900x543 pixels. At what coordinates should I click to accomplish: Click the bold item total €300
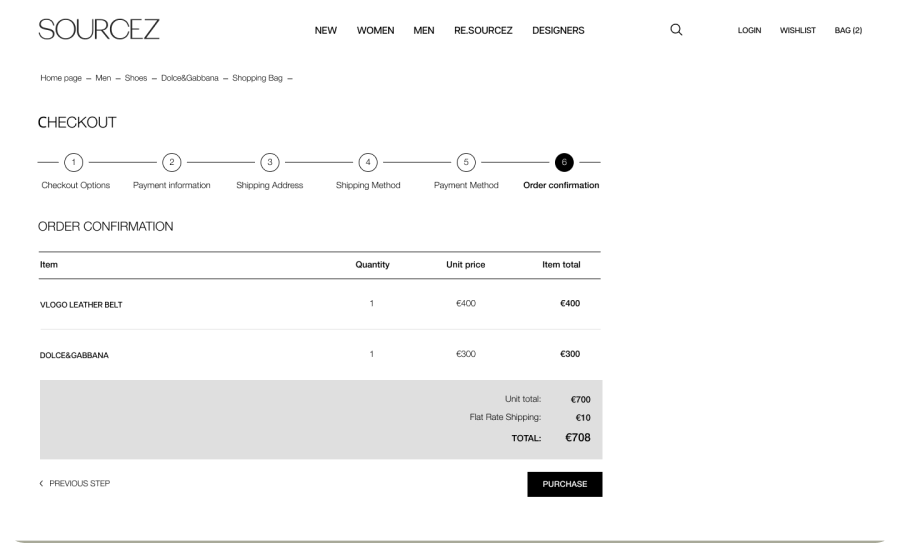(x=570, y=354)
